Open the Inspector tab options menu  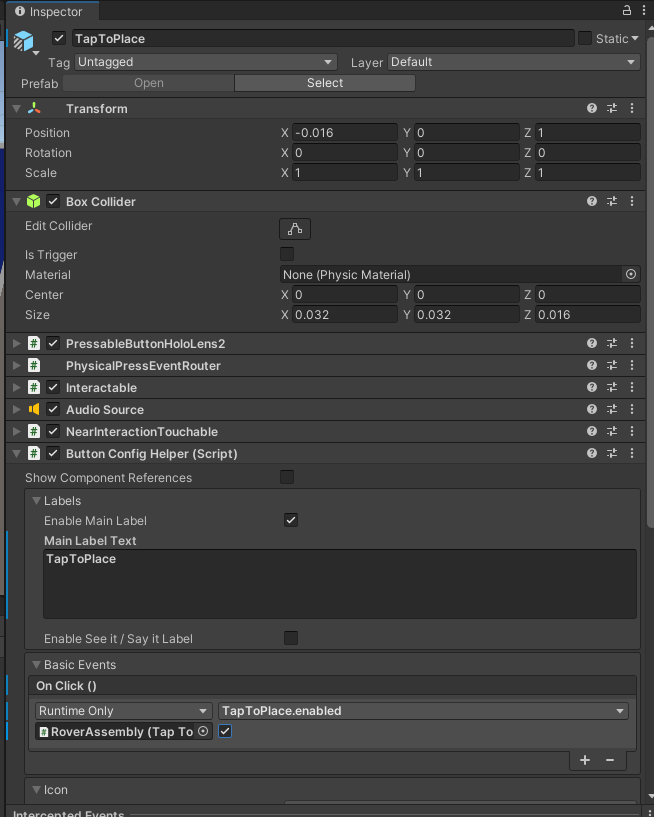click(x=644, y=10)
